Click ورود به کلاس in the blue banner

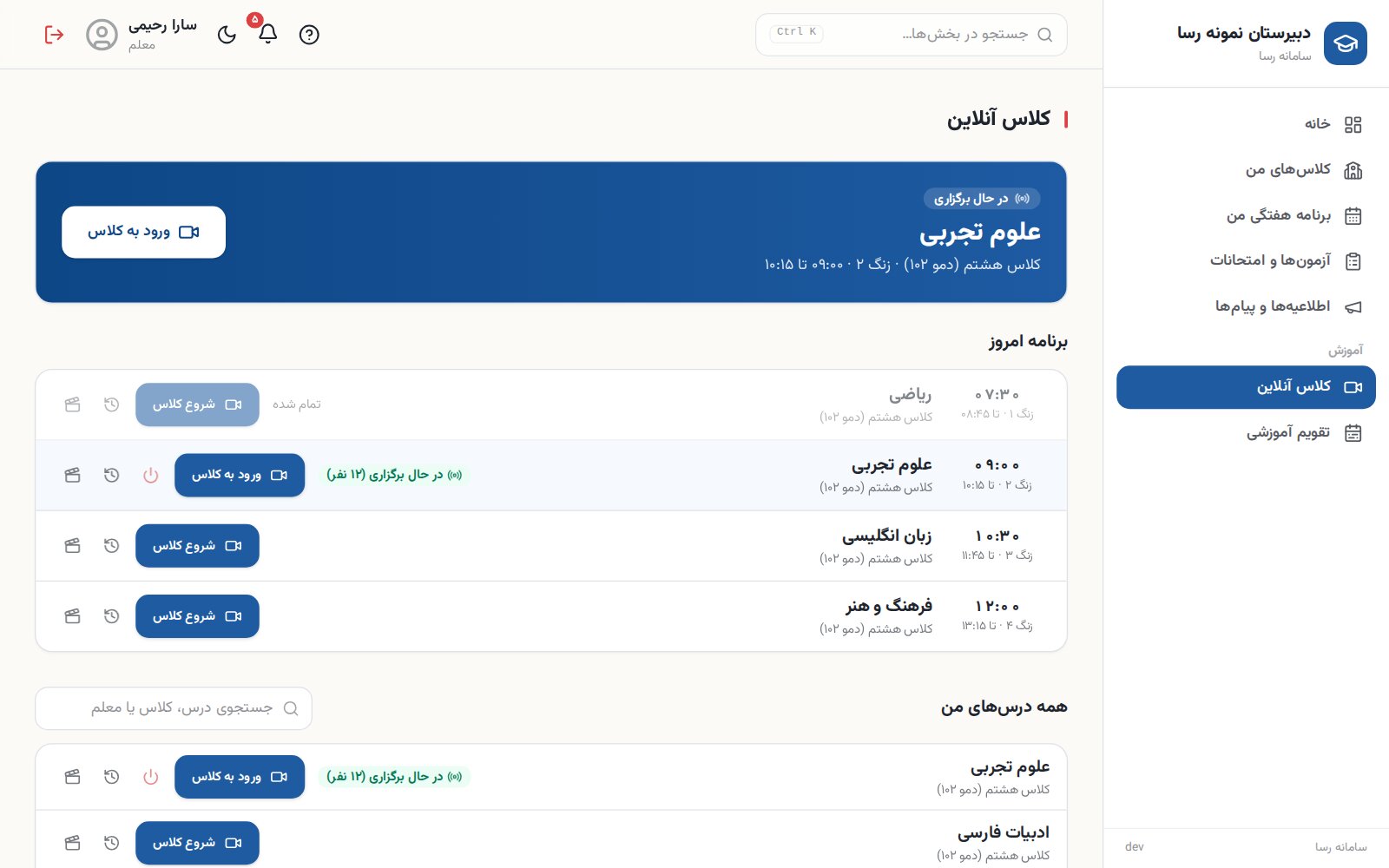pos(143,232)
